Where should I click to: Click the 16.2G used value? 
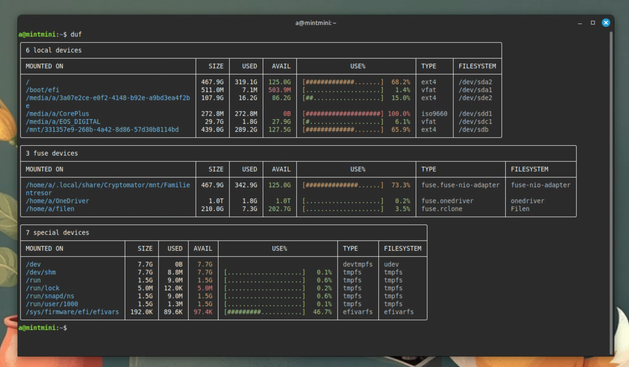pyautogui.click(x=248, y=98)
